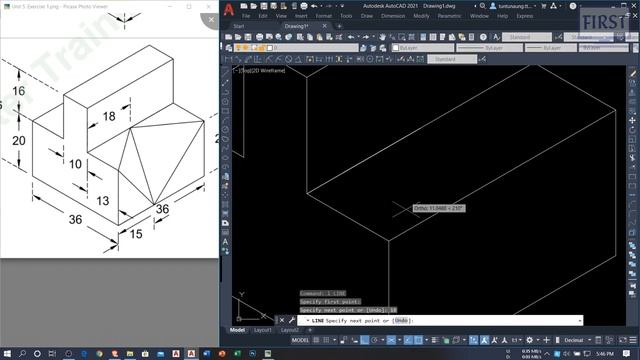Close the Drawing1 tab
640x360 pixels.
(x=324, y=26)
